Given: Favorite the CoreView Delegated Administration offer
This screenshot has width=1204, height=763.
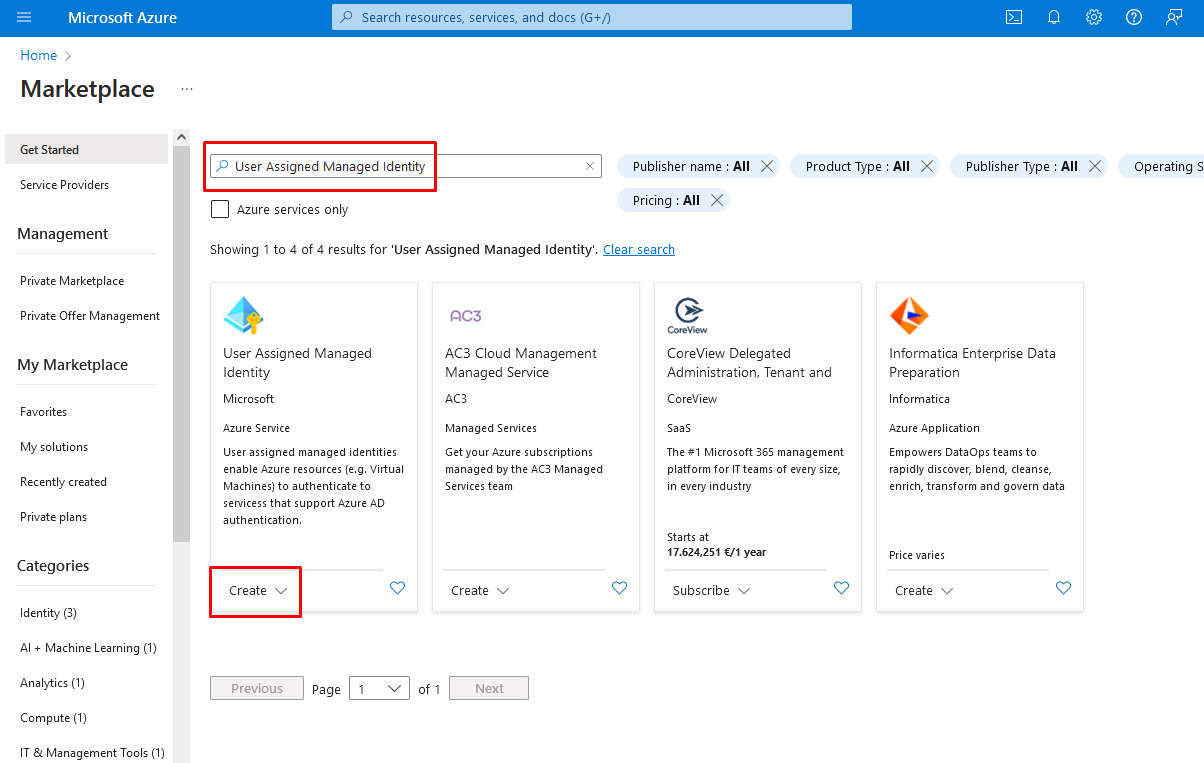Looking at the screenshot, I should click(841, 588).
